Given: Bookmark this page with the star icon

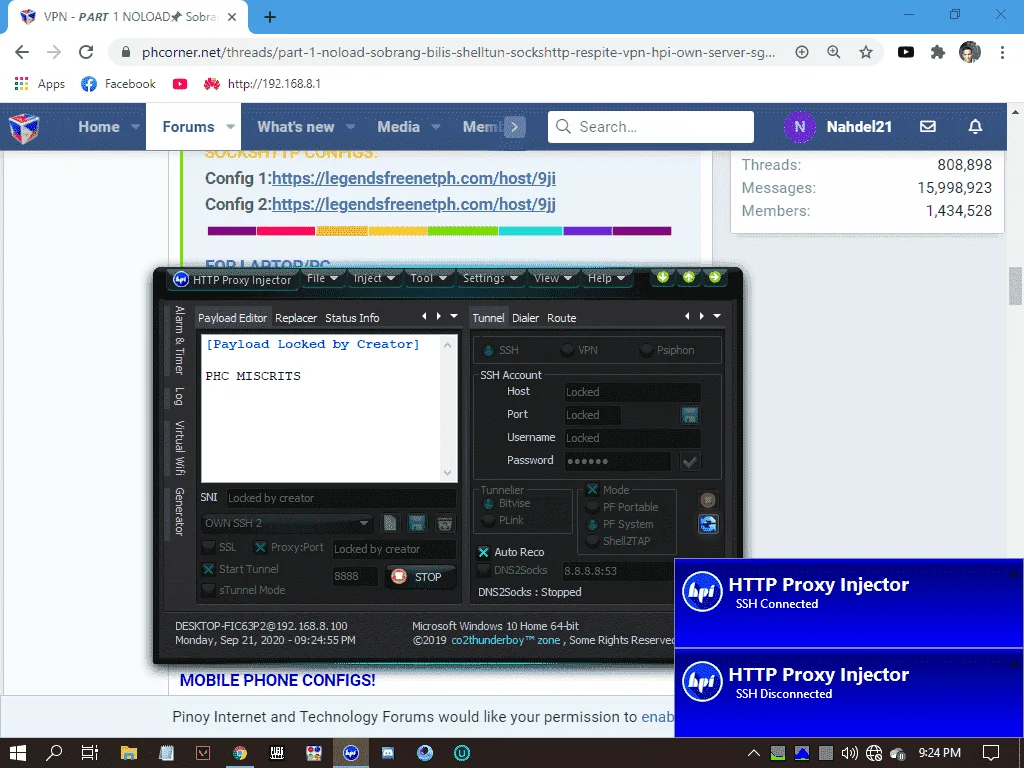Looking at the screenshot, I should tap(866, 52).
